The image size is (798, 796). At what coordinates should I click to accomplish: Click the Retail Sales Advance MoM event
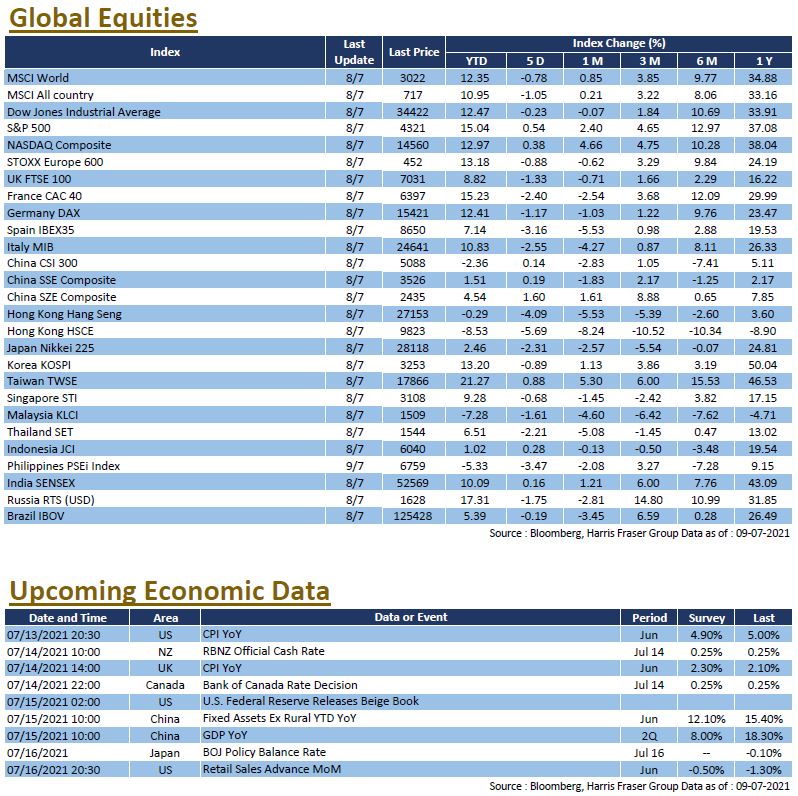[272, 769]
